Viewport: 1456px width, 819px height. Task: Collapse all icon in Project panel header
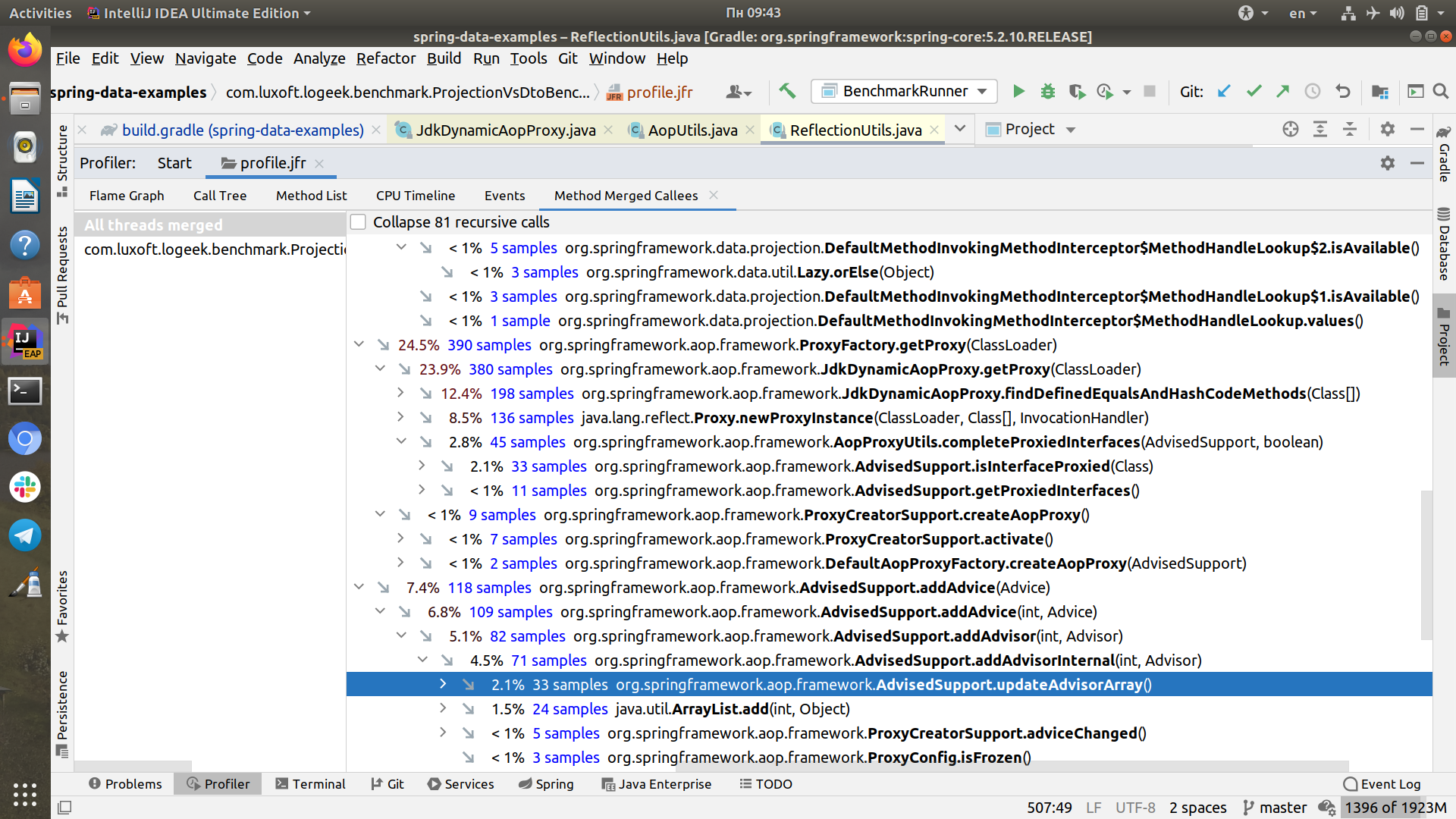1349,130
